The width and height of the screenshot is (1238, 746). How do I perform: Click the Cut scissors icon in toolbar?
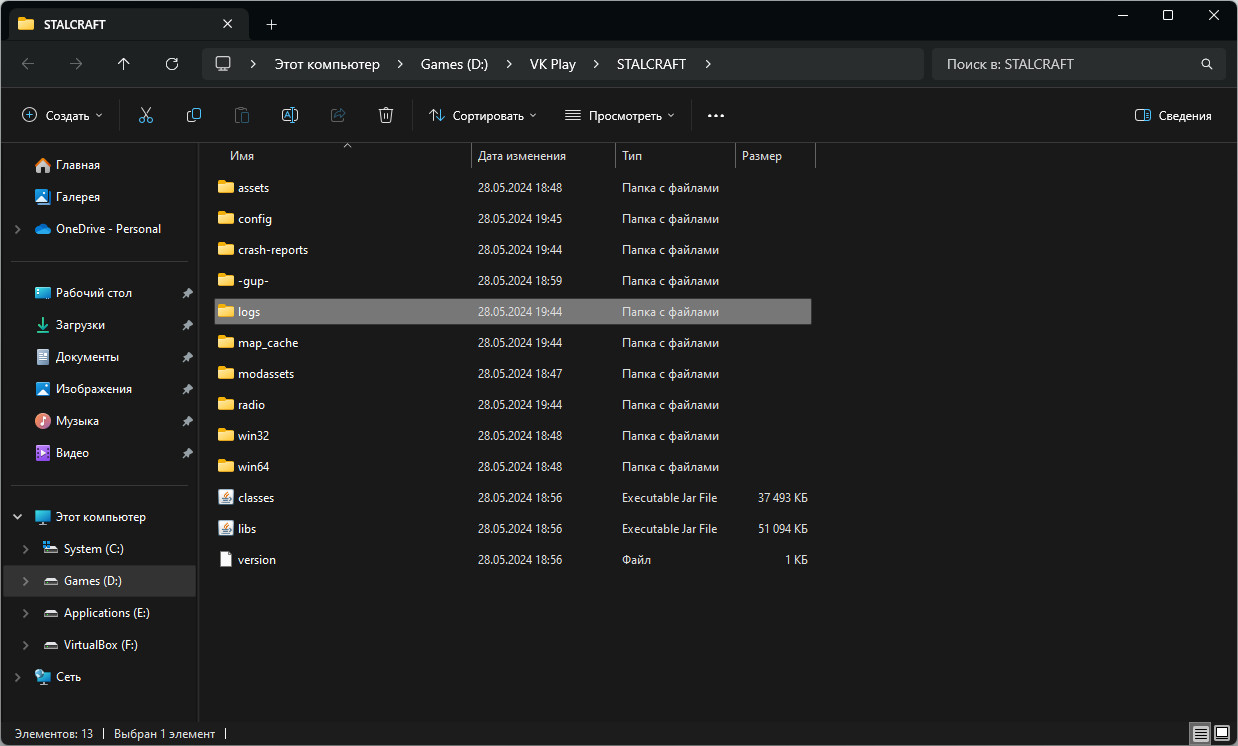pyautogui.click(x=146, y=115)
